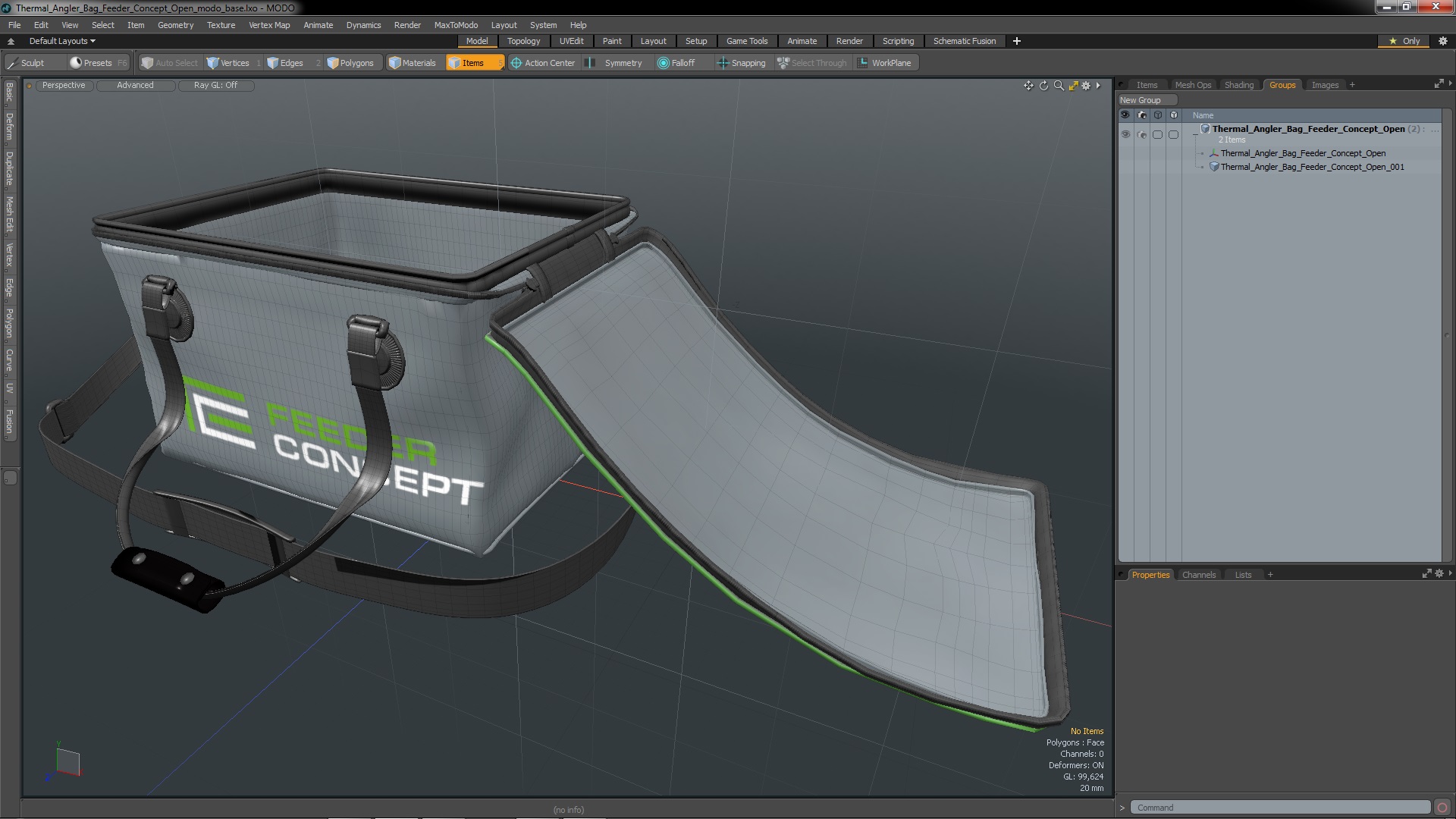1456x819 pixels.
Task: Toggle render camera flag for the group row
Action: pos(1142,134)
